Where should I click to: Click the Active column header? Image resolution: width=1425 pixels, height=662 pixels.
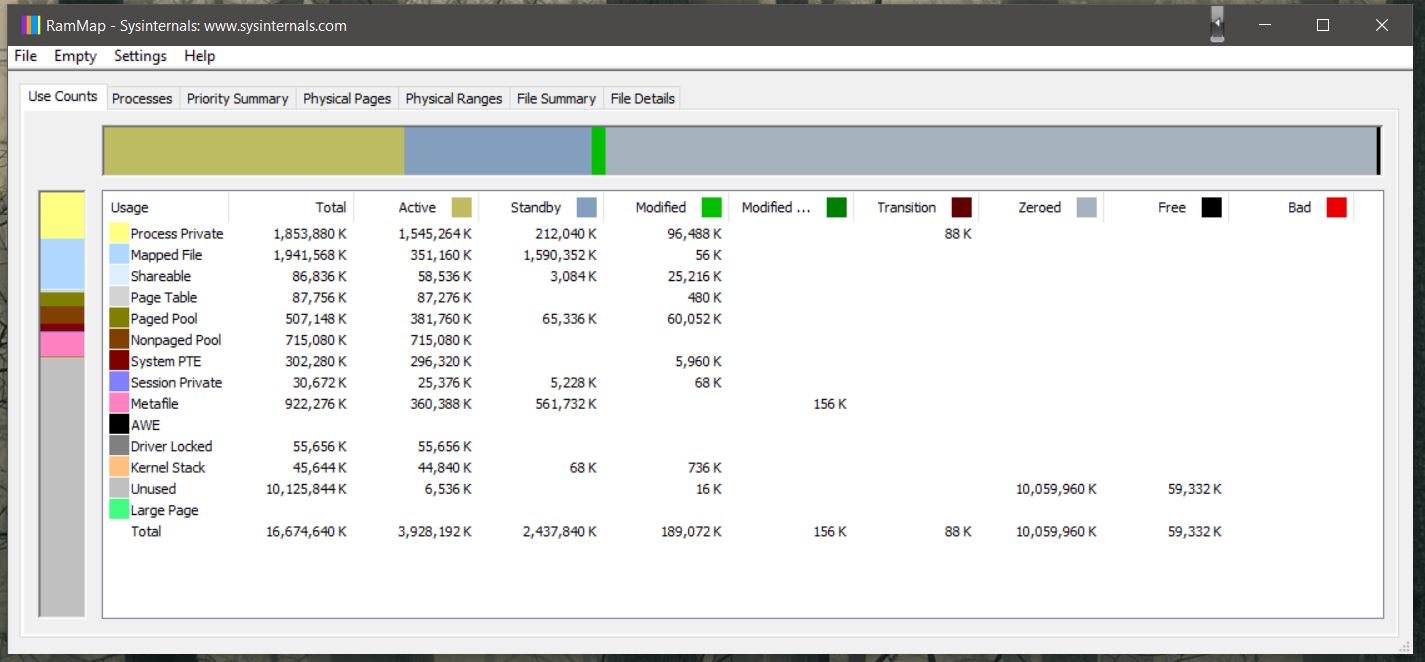(416, 207)
